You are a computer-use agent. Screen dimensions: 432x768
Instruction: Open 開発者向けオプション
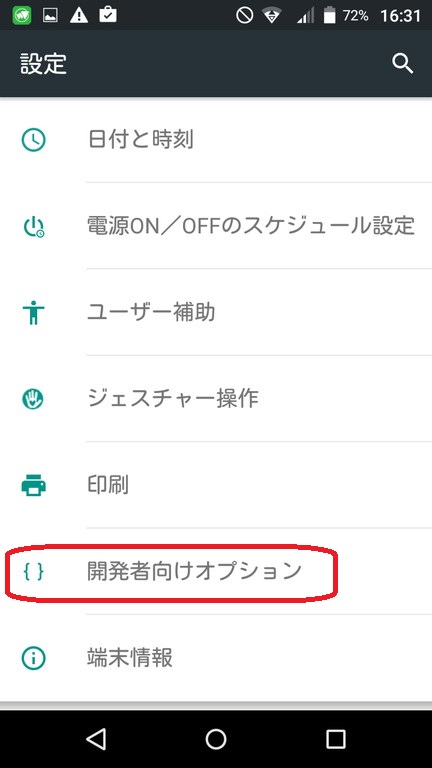[216, 571]
